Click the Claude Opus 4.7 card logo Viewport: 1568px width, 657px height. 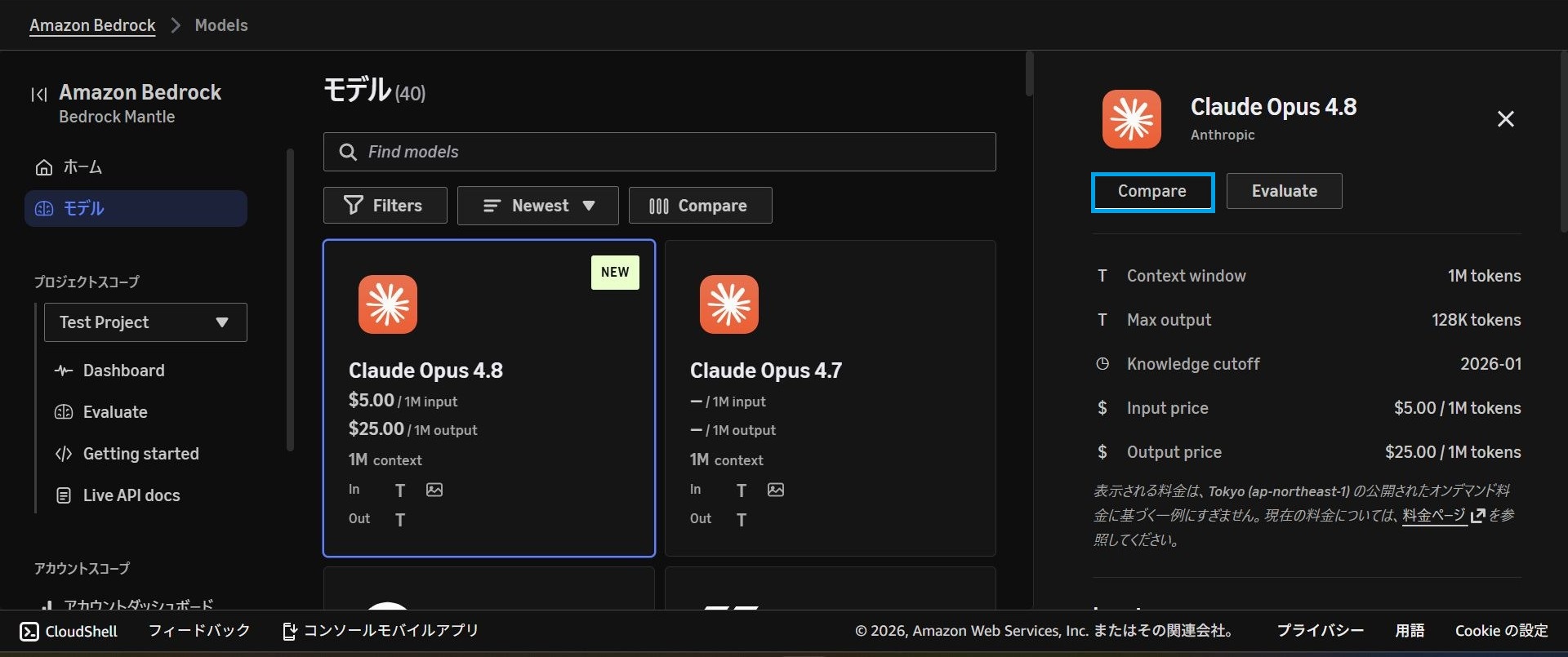click(x=729, y=304)
